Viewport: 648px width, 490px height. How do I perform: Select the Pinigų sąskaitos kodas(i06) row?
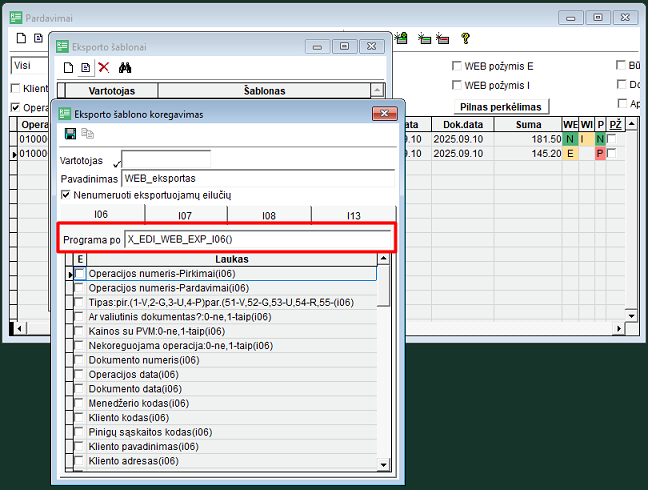click(231, 432)
